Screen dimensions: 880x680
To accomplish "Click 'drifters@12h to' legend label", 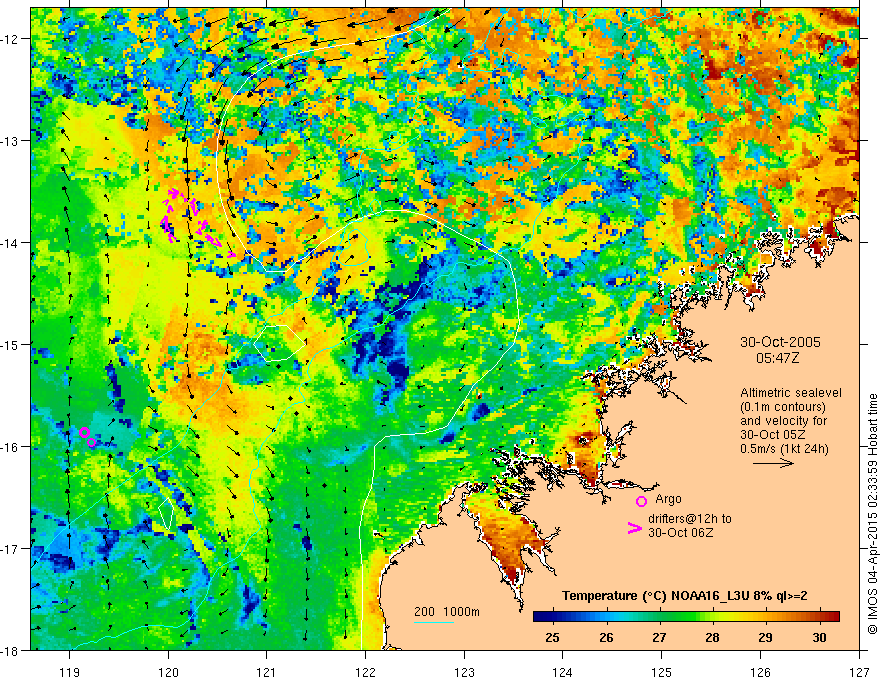I will click(x=690, y=518).
